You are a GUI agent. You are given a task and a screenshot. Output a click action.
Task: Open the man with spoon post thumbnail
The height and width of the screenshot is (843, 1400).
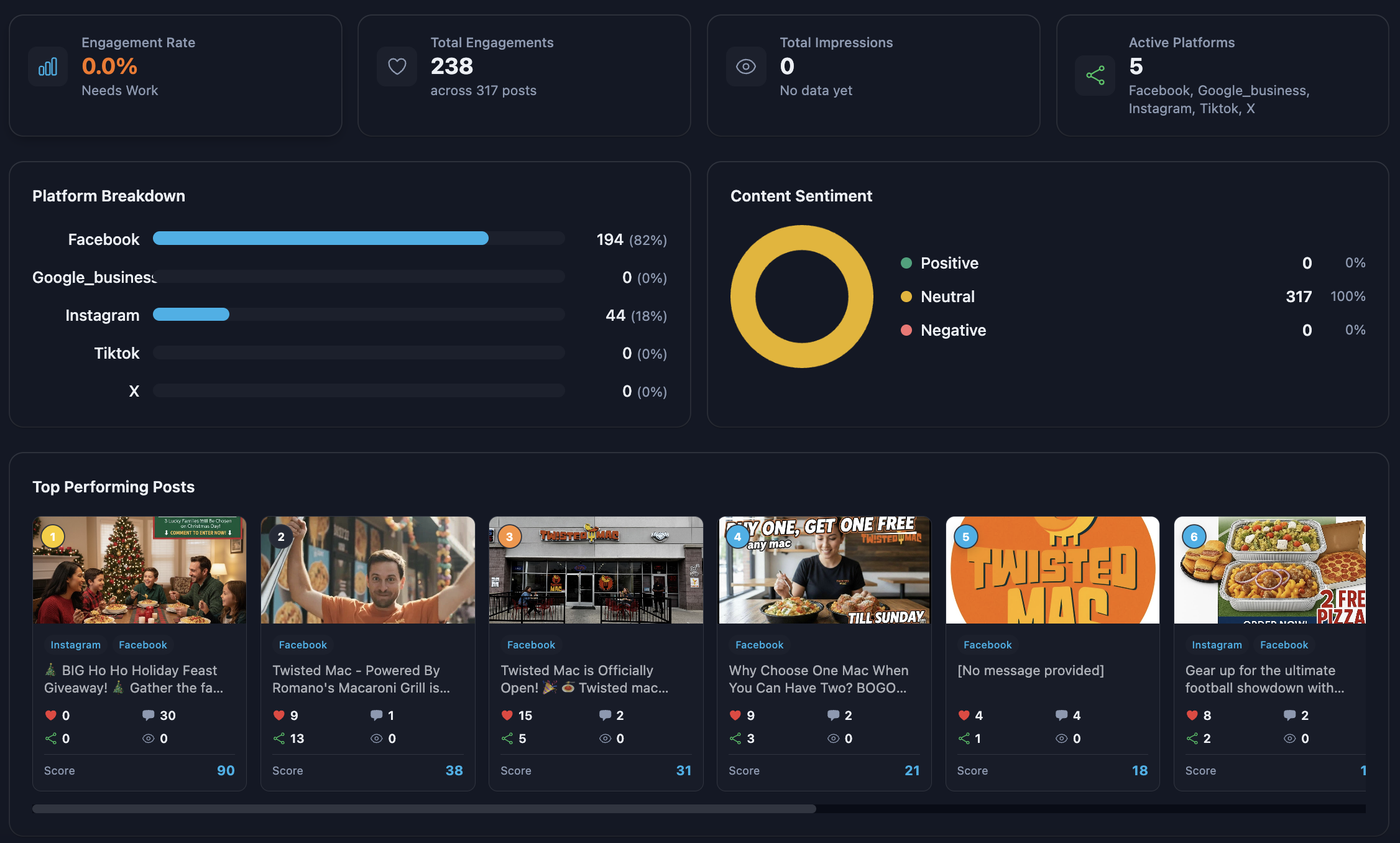(368, 570)
